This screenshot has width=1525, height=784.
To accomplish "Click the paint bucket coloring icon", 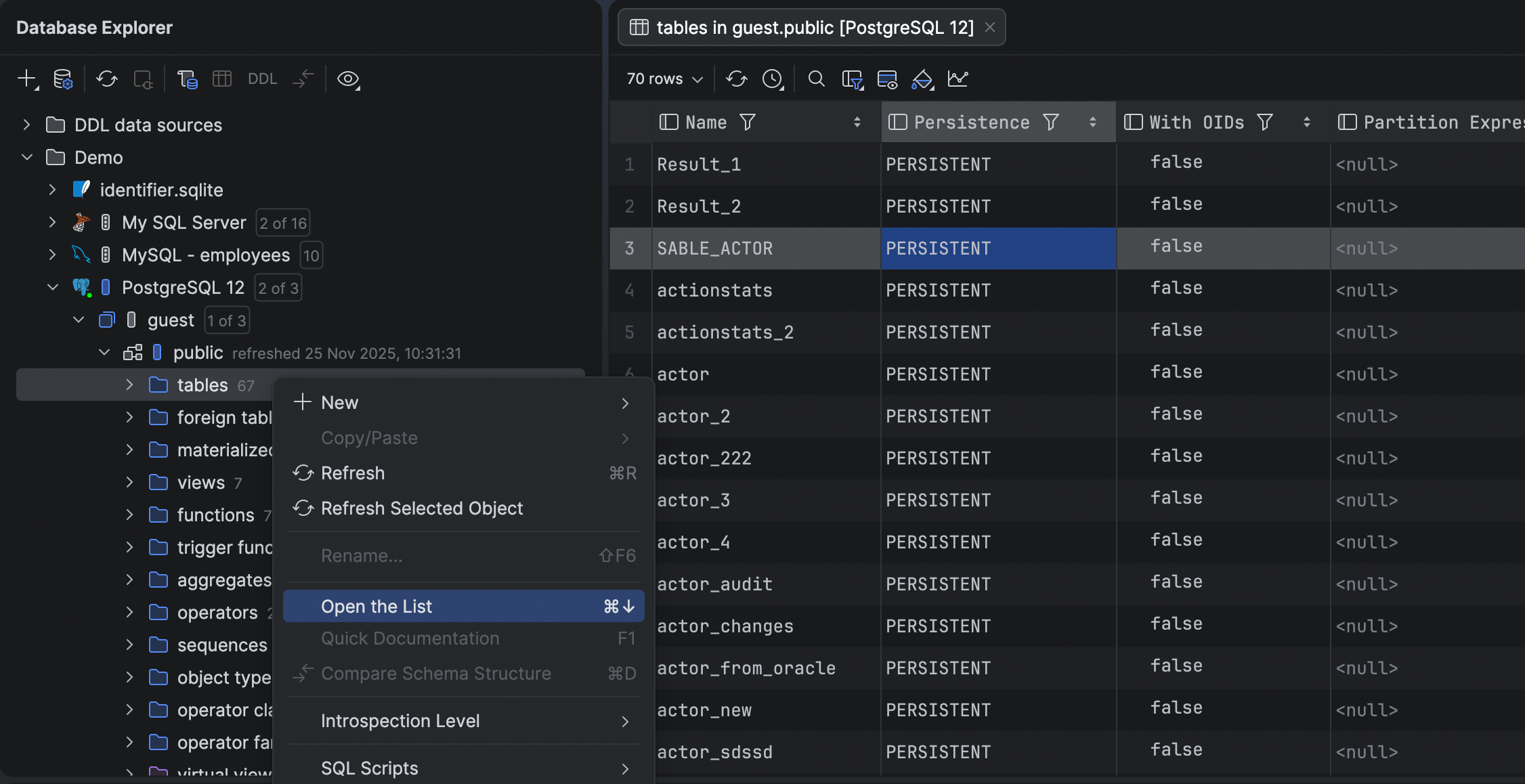I will [922, 79].
